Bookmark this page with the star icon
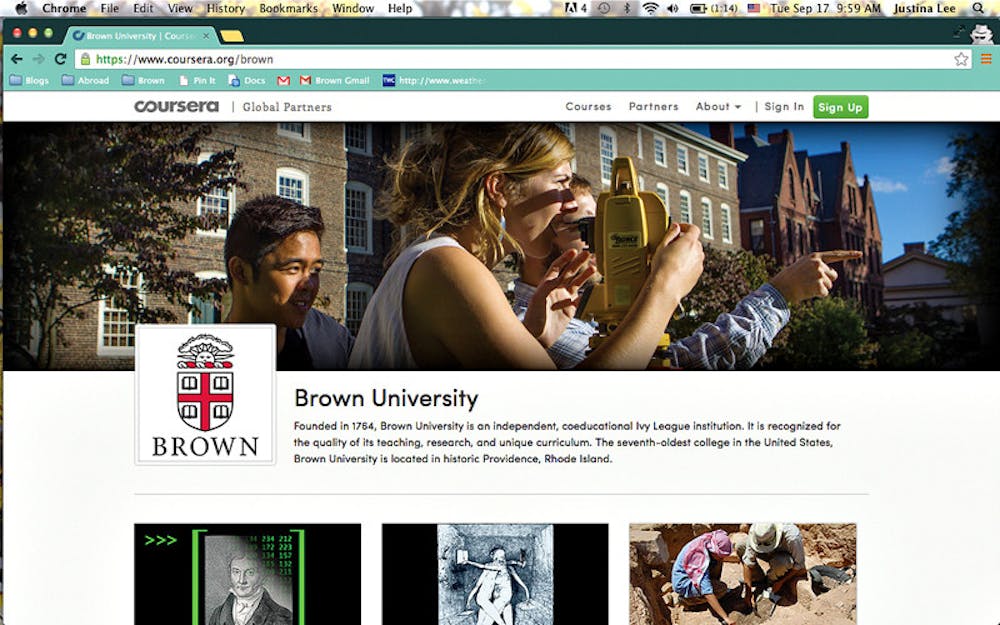This screenshot has height=625, width=1000. (961, 59)
